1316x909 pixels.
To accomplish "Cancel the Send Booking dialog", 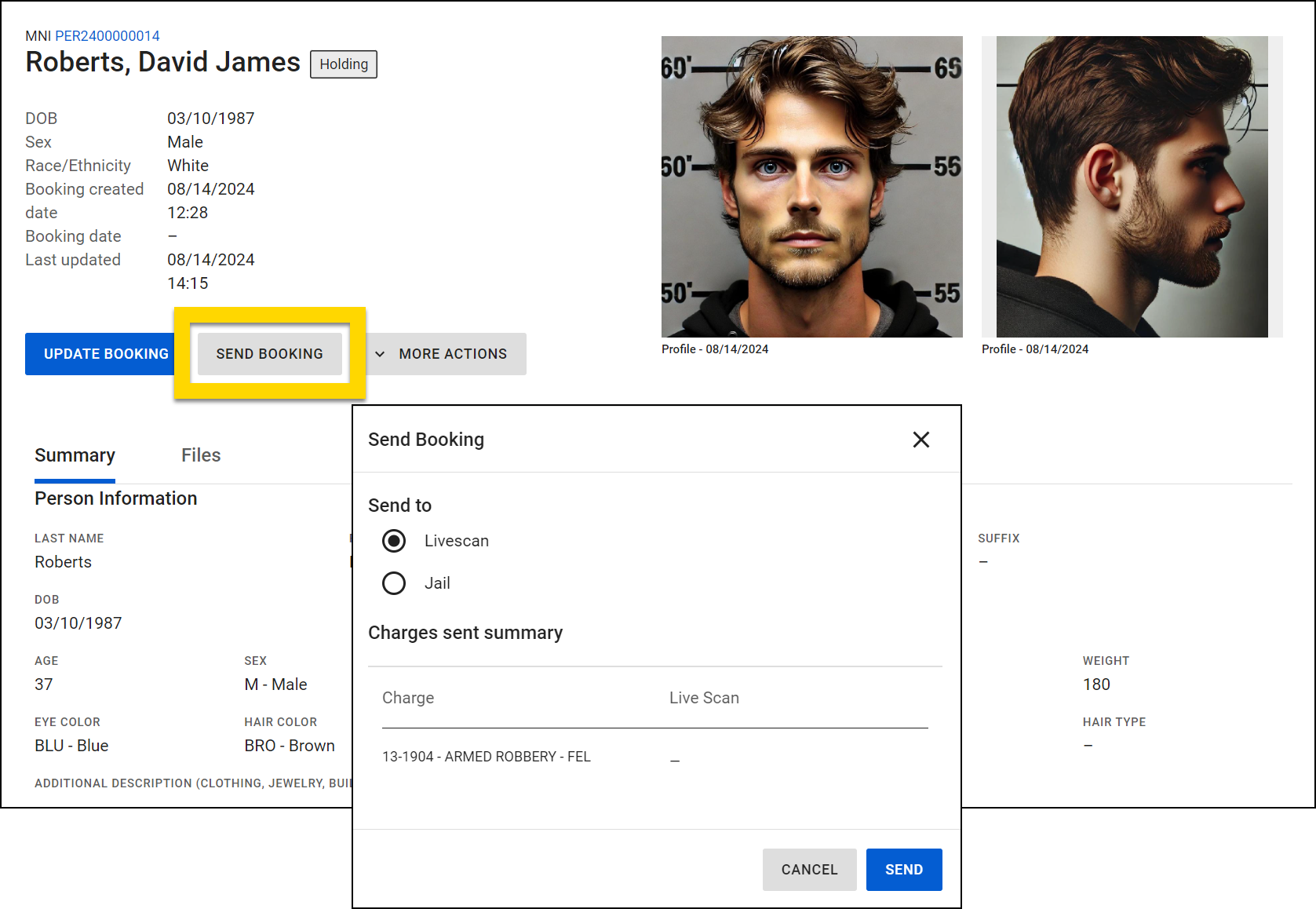I will (809, 870).
